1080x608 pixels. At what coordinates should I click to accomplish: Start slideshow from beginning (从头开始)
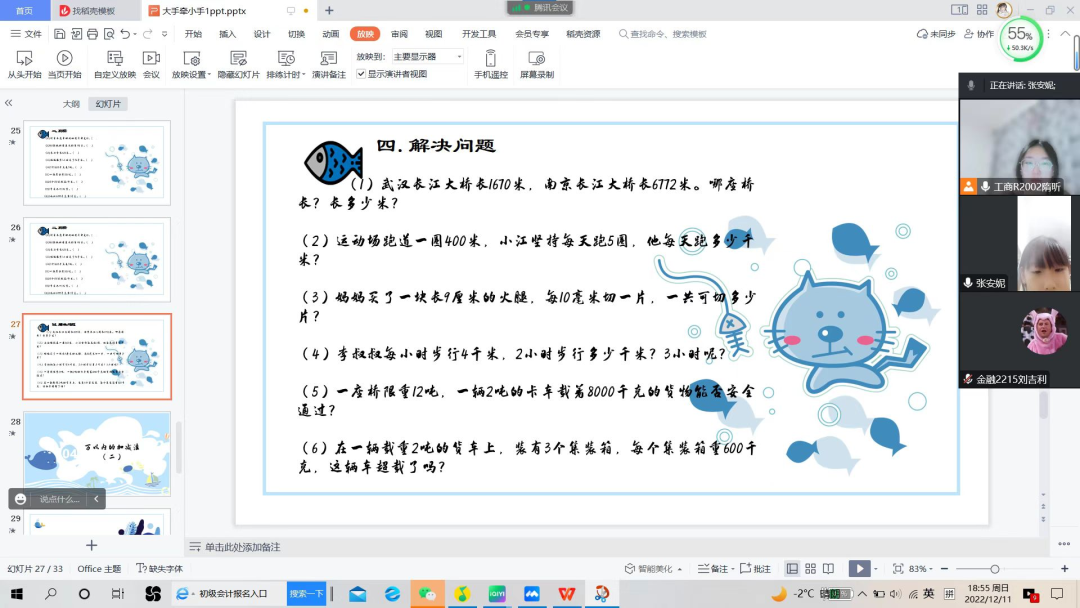(25, 65)
